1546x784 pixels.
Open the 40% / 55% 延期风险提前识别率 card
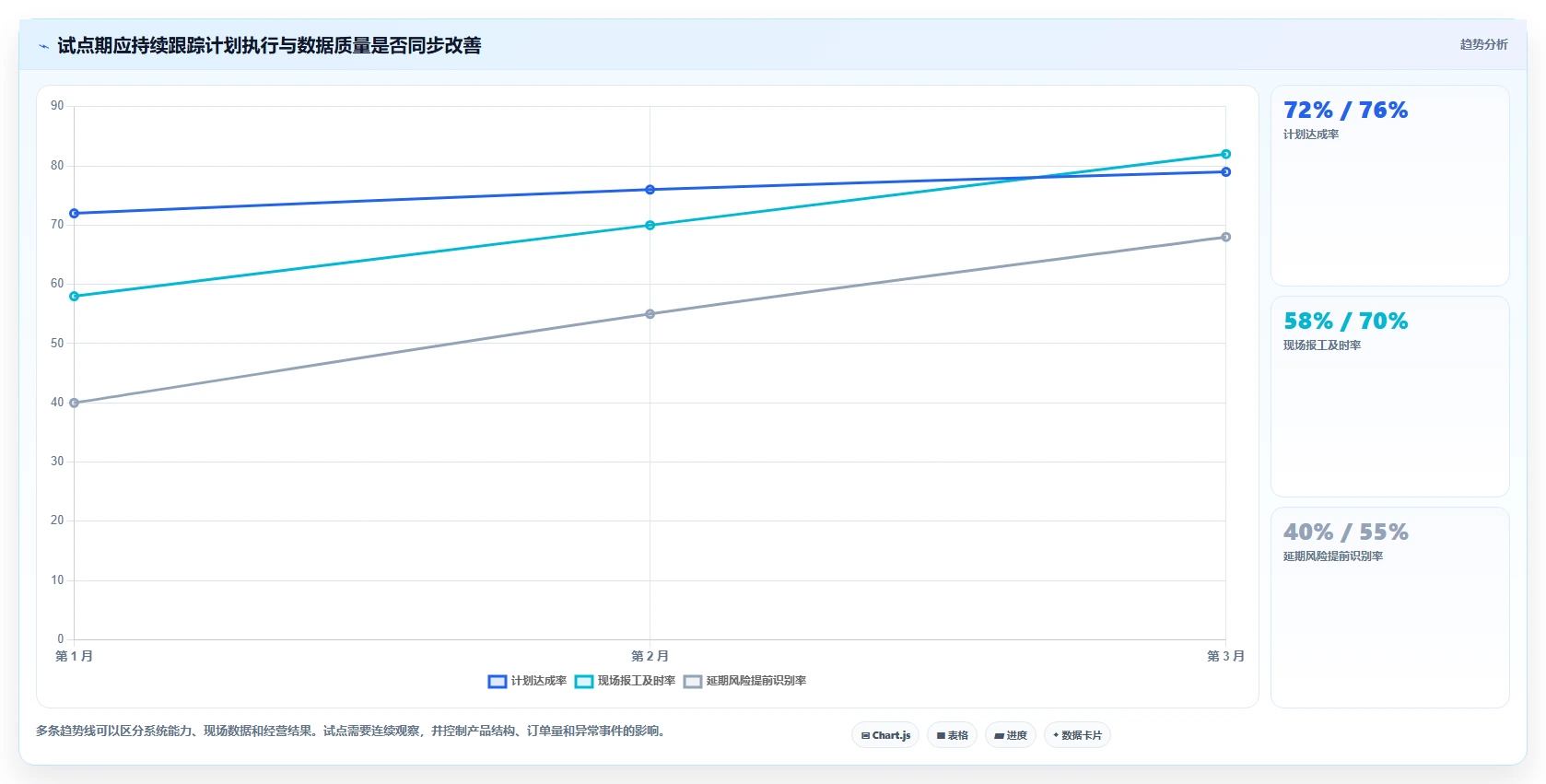(1390, 608)
